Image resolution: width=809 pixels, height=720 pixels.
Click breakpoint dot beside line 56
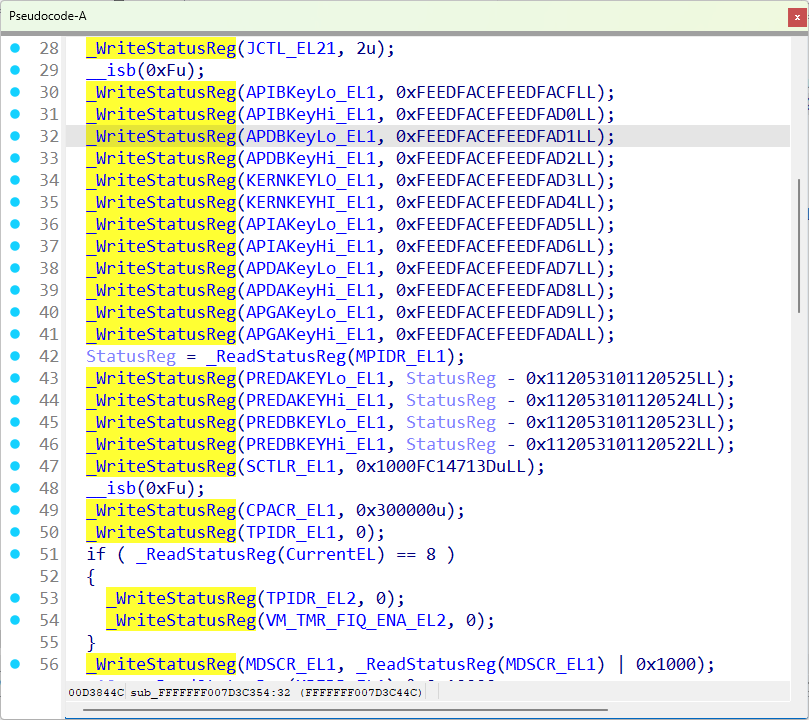[x=15, y=664]
